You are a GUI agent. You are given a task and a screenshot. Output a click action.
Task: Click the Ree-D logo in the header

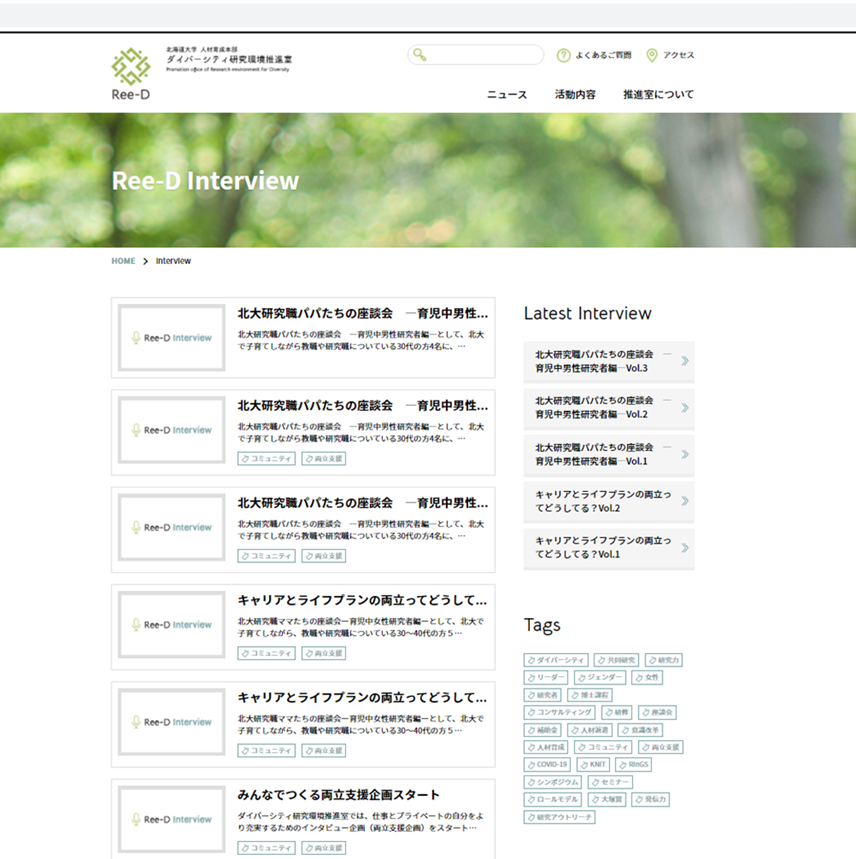point(131,73)
